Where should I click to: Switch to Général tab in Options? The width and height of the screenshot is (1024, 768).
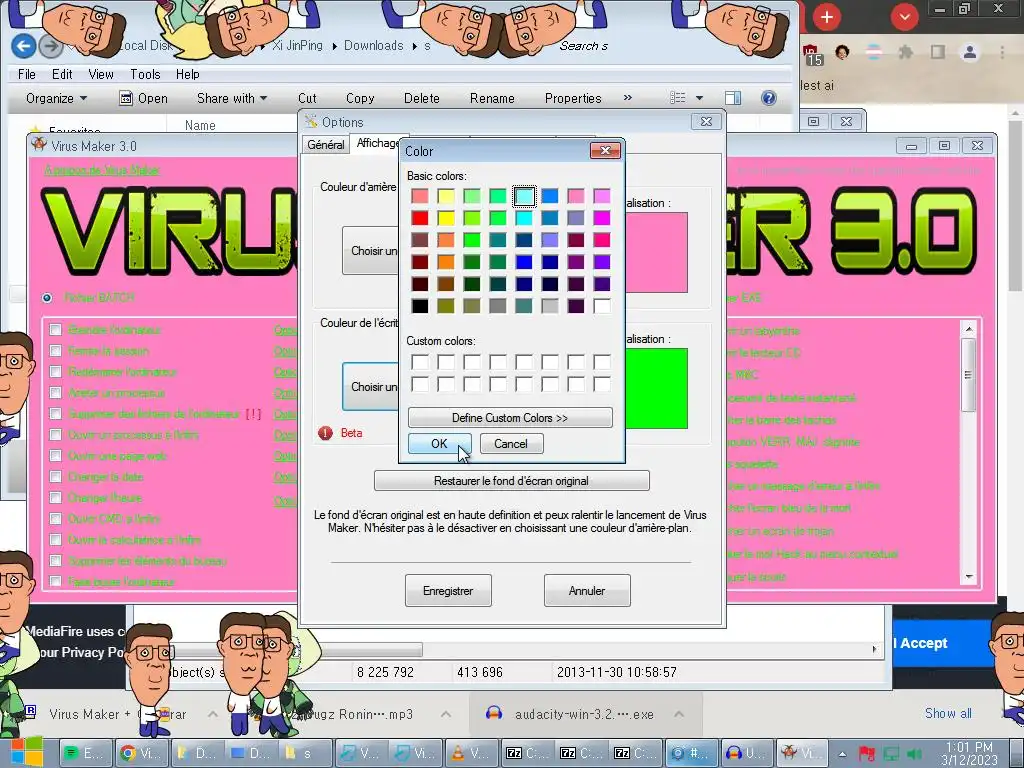coord(326,144)
